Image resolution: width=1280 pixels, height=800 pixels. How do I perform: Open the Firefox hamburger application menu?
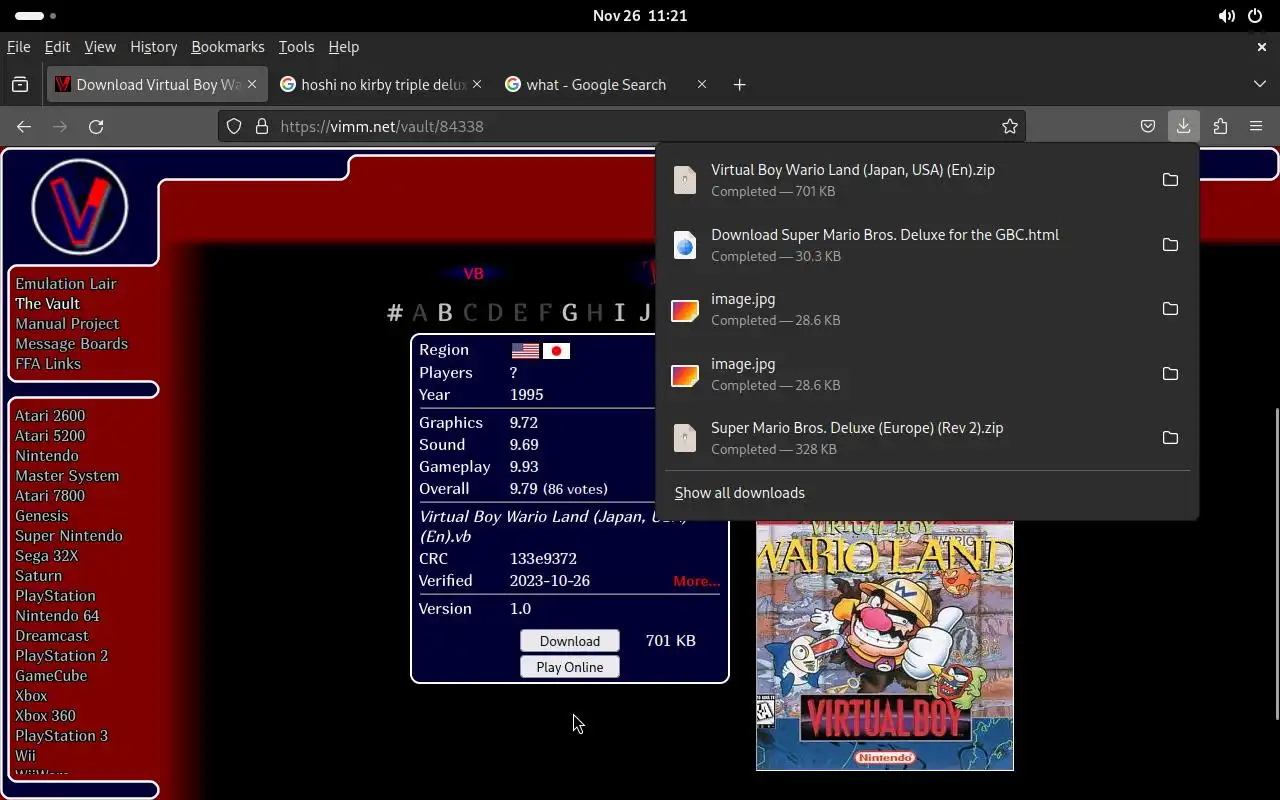pyautogui.click(x=1256, y=126)
